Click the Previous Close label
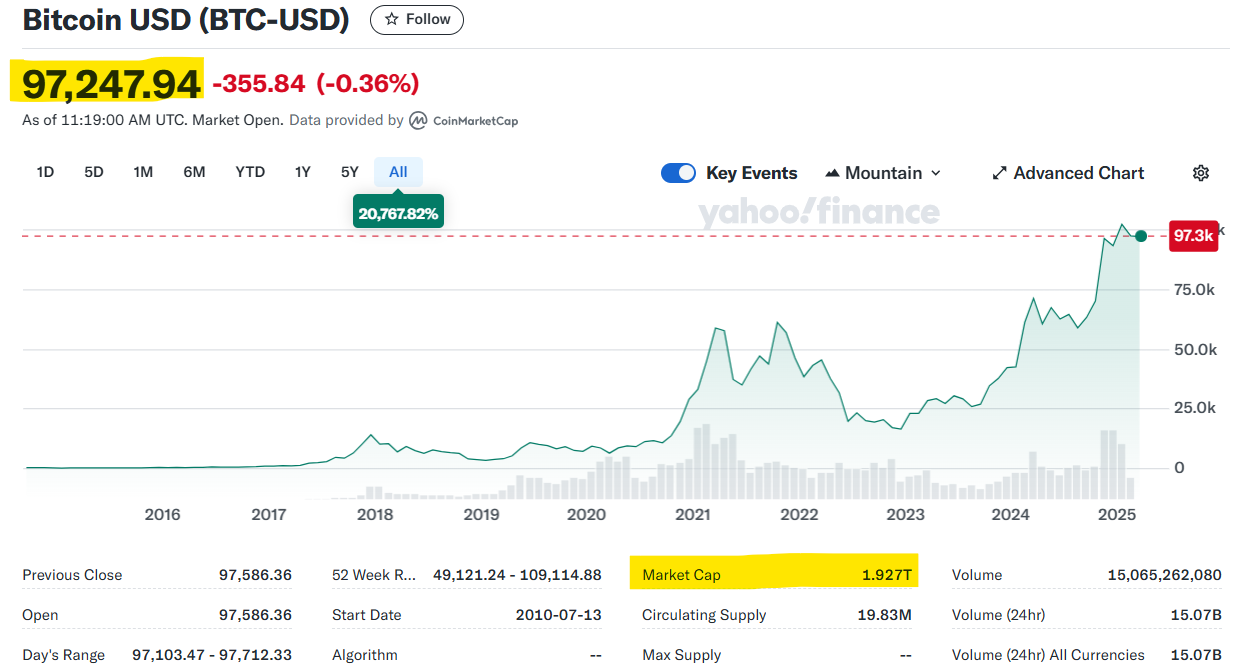 click(x=72, y=575)
